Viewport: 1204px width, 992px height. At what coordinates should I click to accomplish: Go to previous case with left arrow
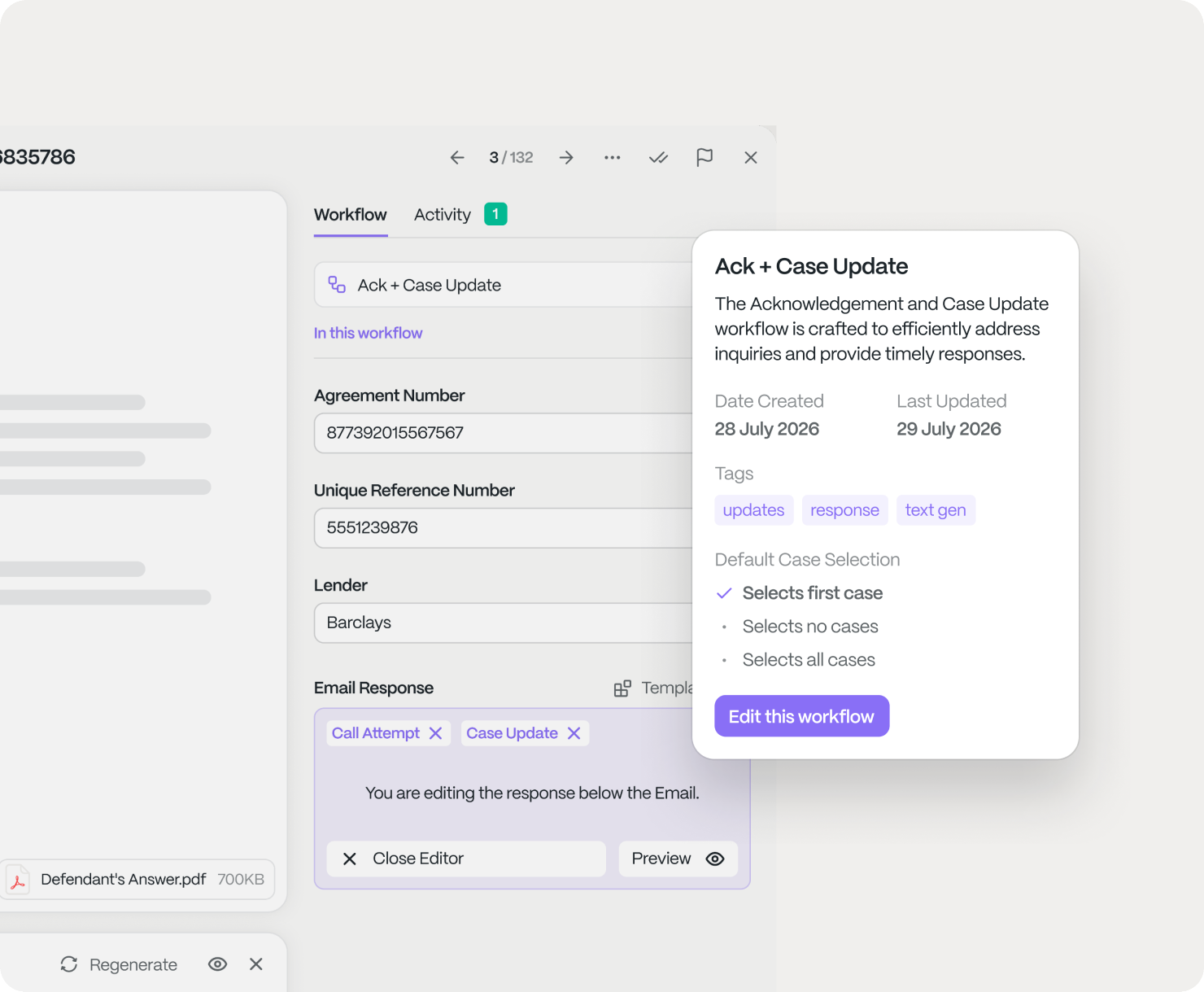[457, 158]
